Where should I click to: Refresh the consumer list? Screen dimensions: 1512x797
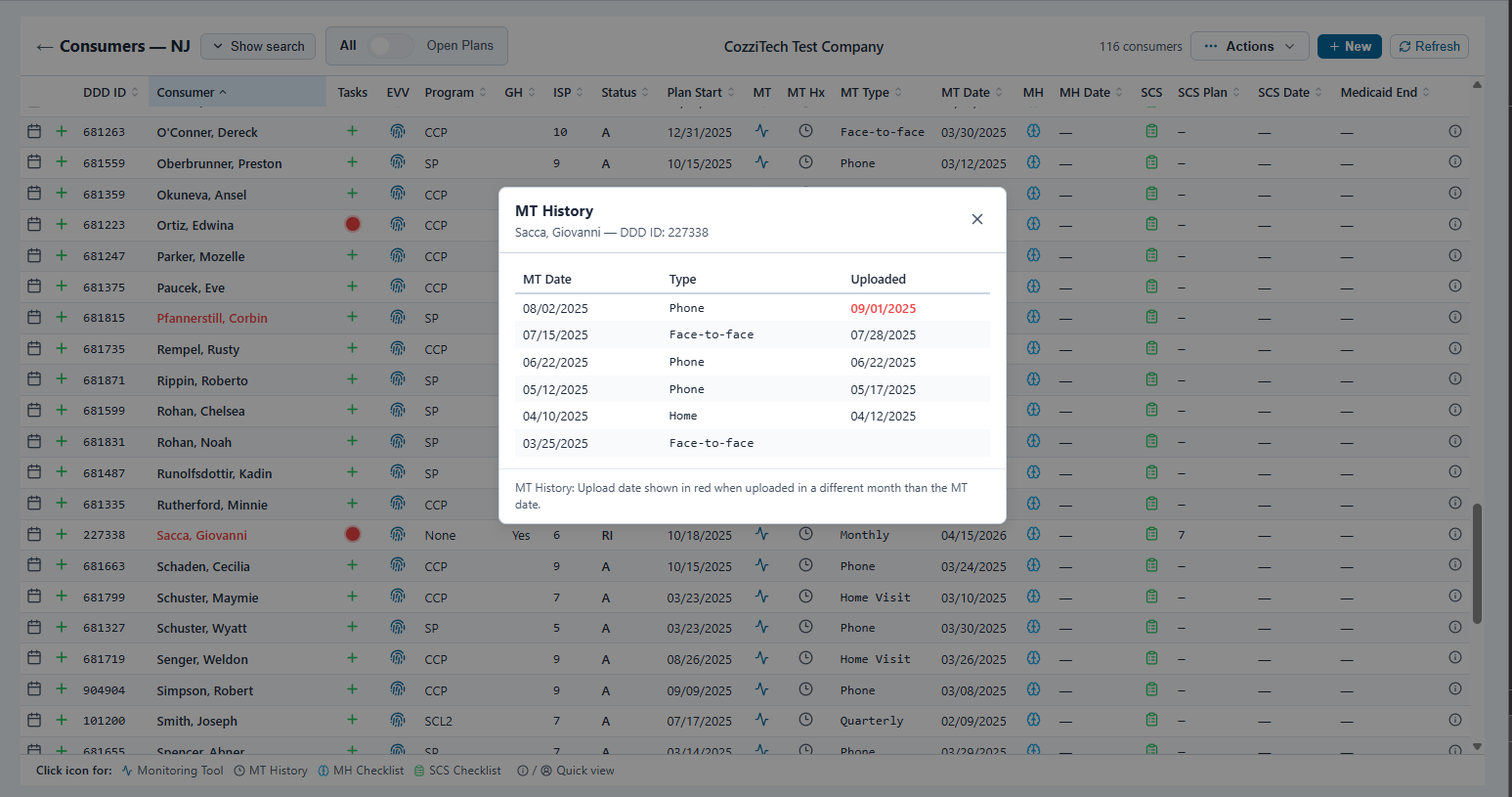1429,45
